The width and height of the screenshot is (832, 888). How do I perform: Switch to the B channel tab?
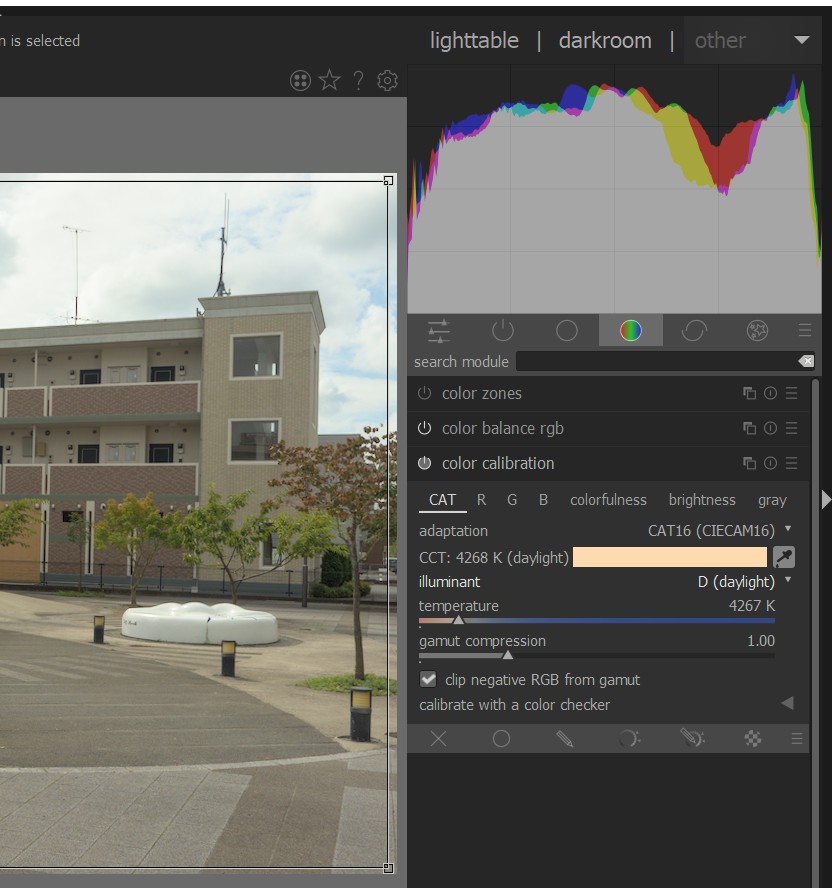click(x=543, y=500)
